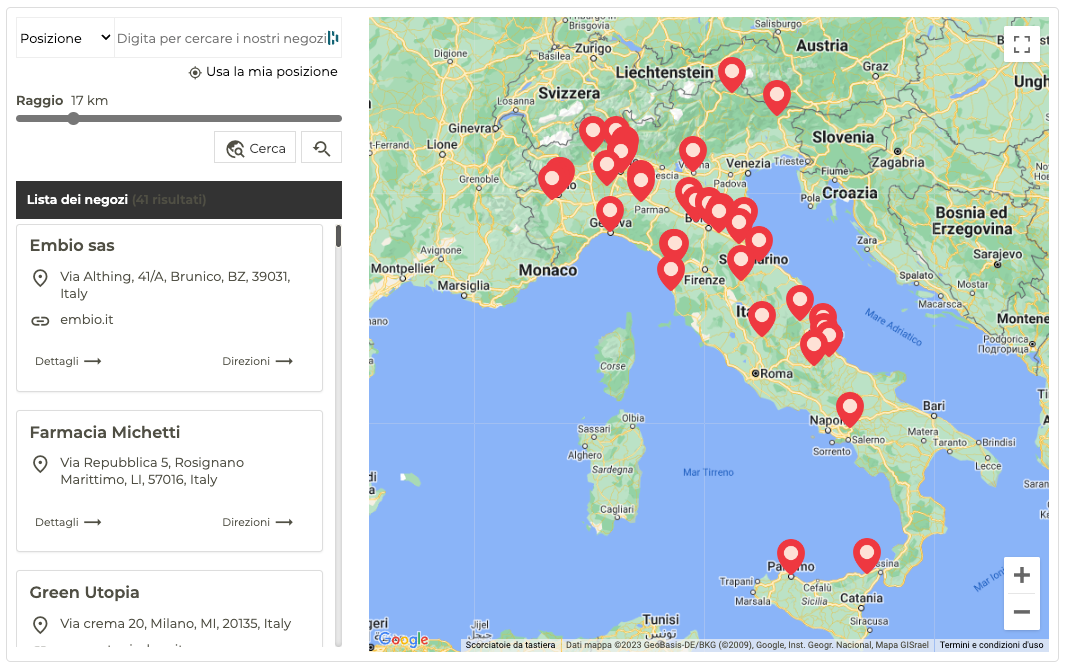The height and width of the screenshot is (670, 1067).
Task: Click Usa la mia posizione
Action: (x=264, y=72)
